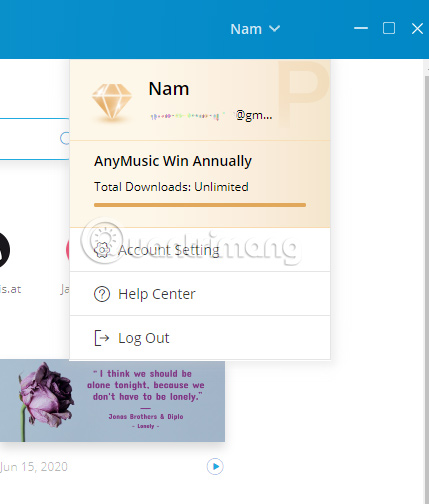Click the Jun 15, 2020 date text
The height and width of the screenshot is (504, 429).
(x=34, y=466)
